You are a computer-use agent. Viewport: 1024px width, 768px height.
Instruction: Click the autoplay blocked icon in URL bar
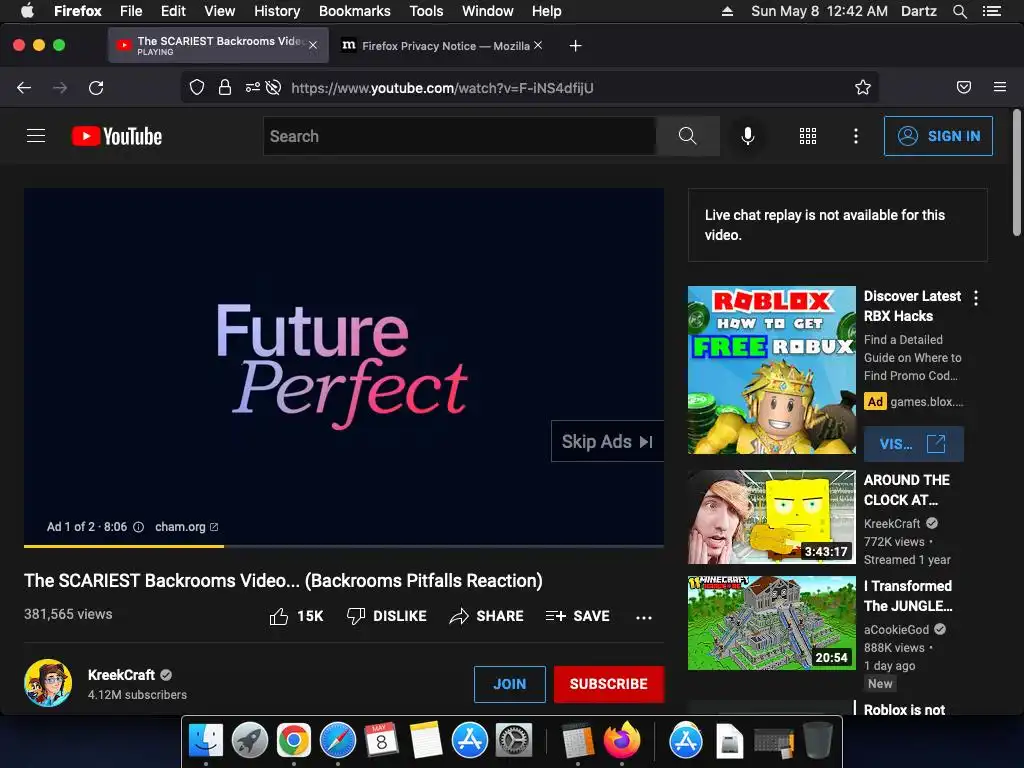pos(274,88)
